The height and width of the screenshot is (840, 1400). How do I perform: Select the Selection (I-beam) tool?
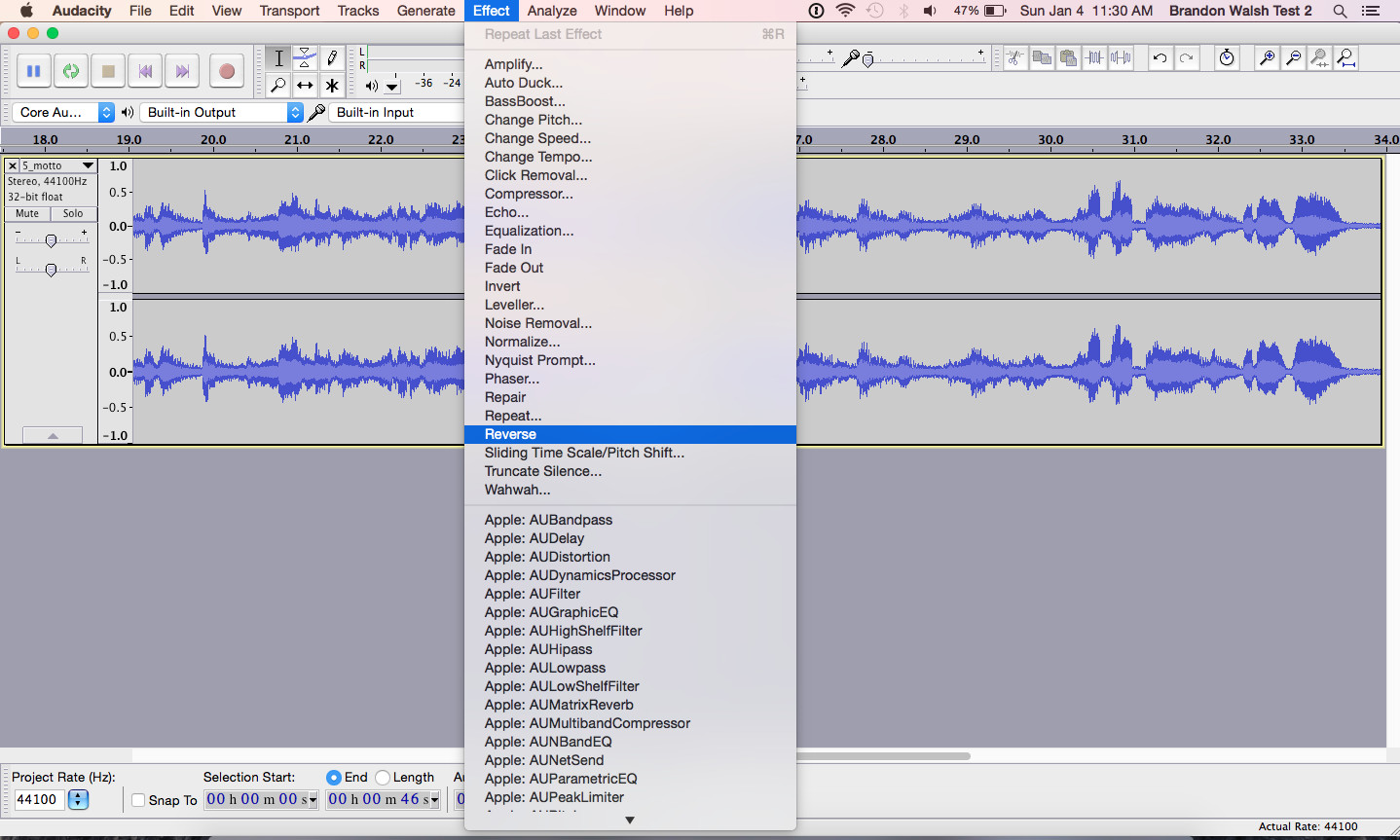[x=278, y=58]
